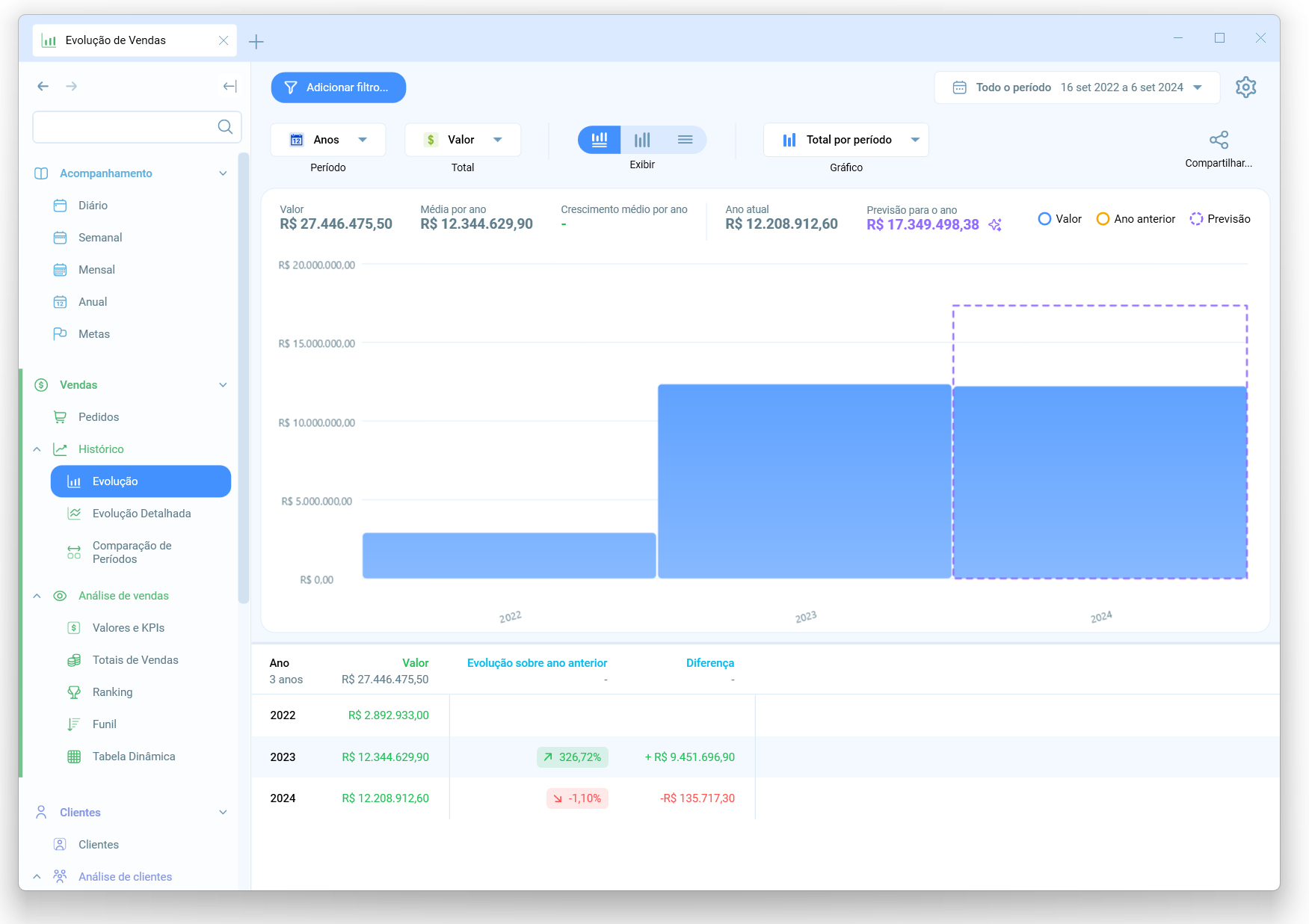This screenshot has height=924, width=1309.
Task: Close the Evolução de Vendas tab
Action: click(224, 40)
